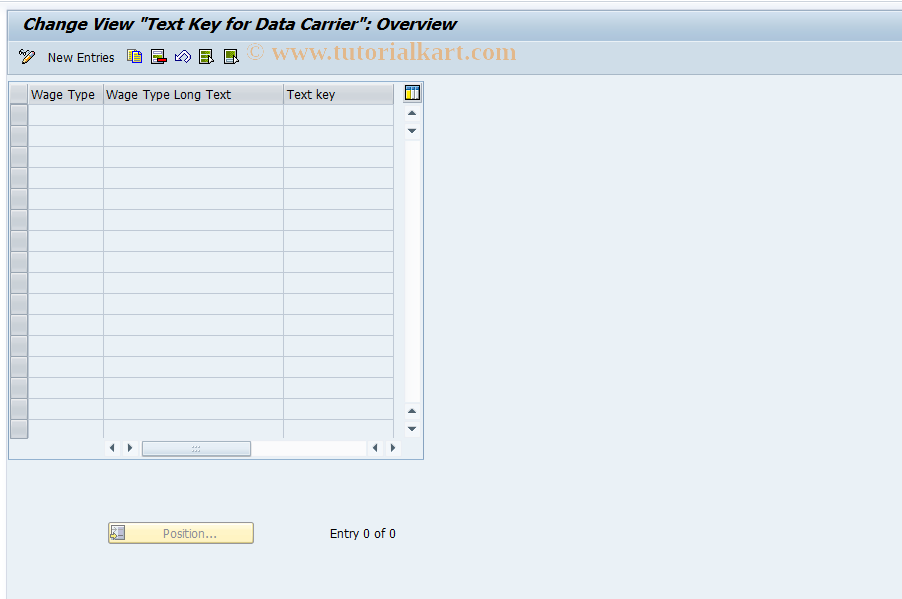Click the Position... button
This screenshot has width=902, height=599.
pyautogui.click(x=181, y=533)
